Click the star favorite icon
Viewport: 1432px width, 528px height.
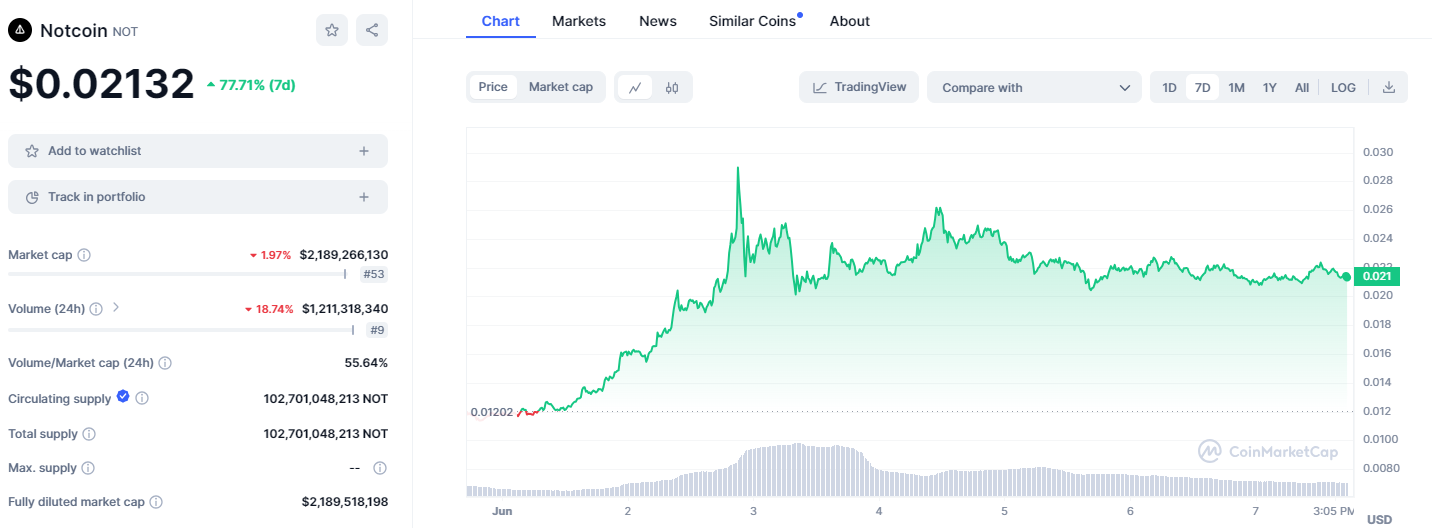click(x=332, y=30)
